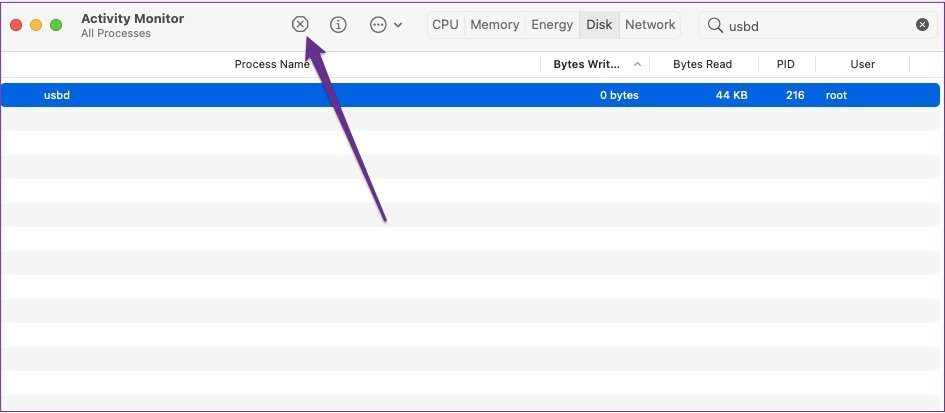Select the usbd process row

tap(470, 95)
